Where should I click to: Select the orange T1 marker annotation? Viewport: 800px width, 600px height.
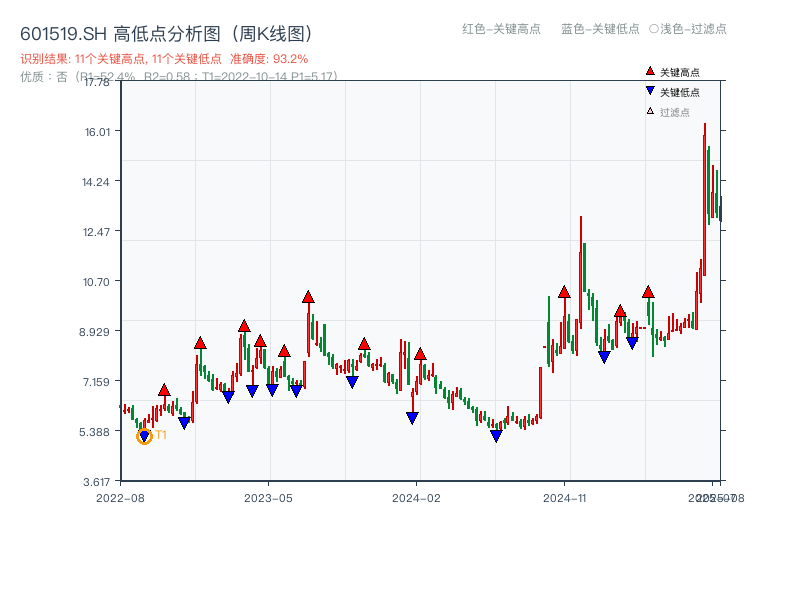coord(143,436)
